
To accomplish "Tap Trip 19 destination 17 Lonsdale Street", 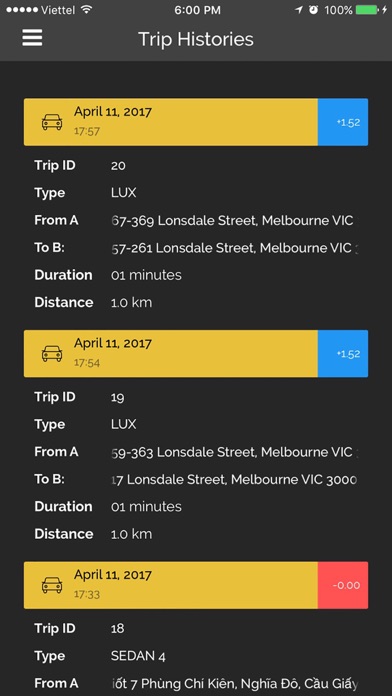I will point(234,479).
